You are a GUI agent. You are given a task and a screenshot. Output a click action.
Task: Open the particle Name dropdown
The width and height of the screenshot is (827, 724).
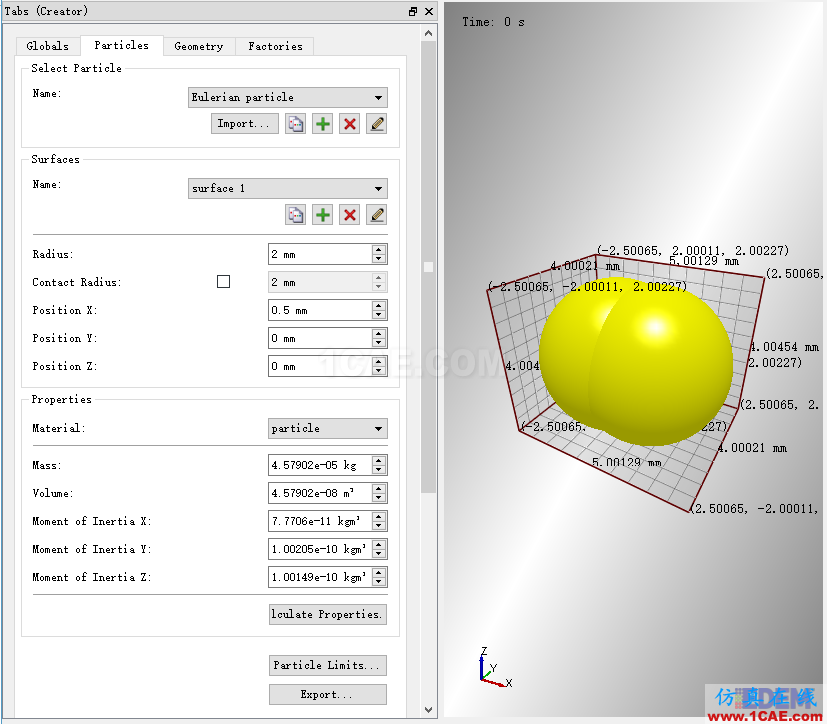click(287, 98)
